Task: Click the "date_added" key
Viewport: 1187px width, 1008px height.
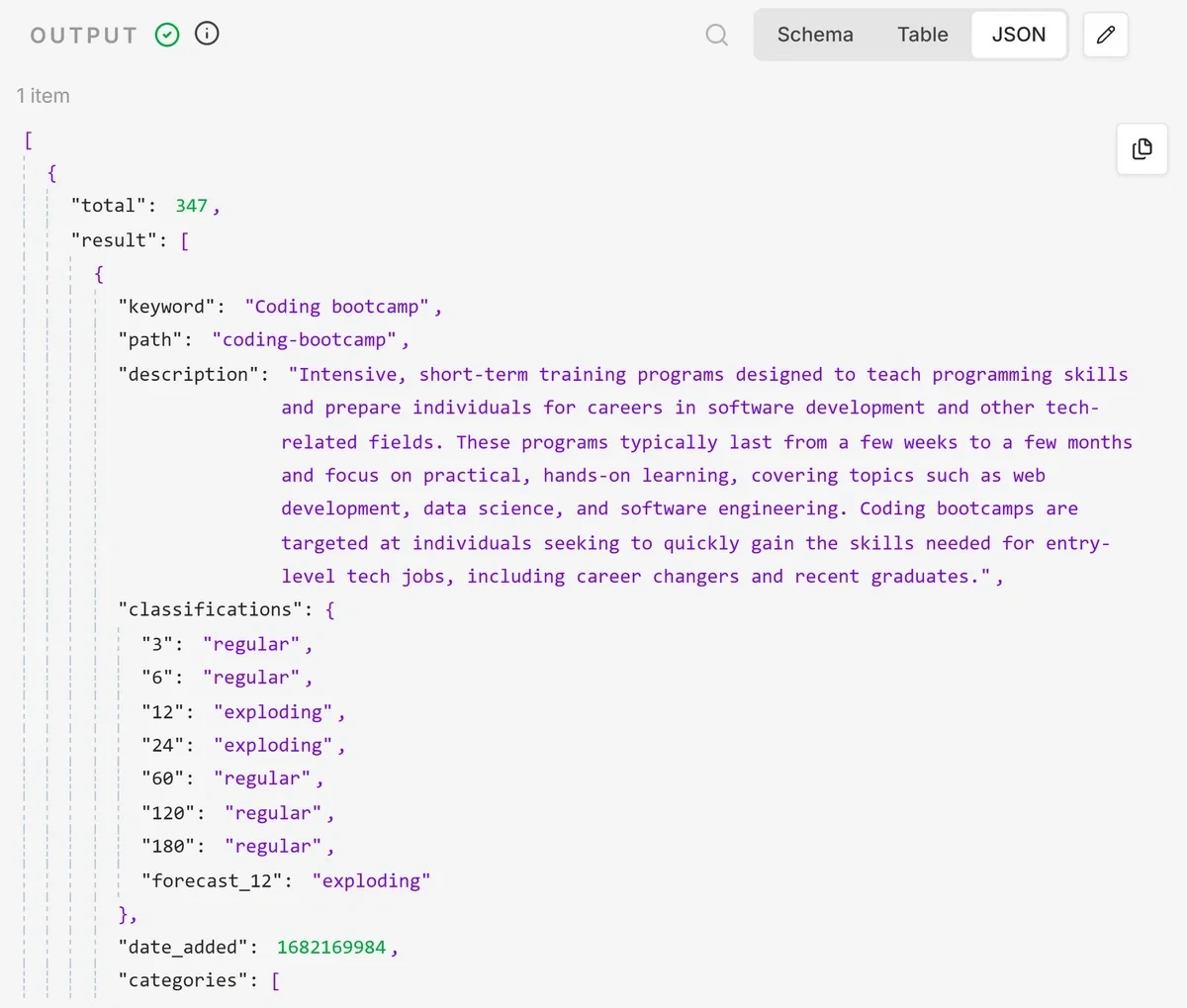Action: (x=183, y=948)
